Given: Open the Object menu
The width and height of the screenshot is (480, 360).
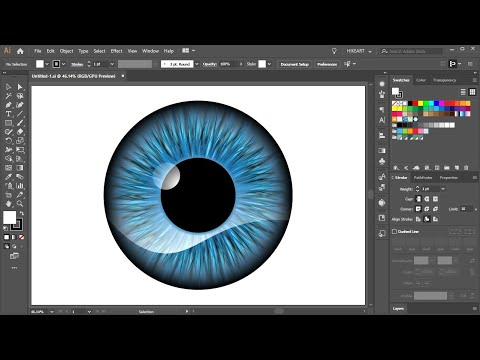Looking at the screenshot, I should [x=66, y=51].
